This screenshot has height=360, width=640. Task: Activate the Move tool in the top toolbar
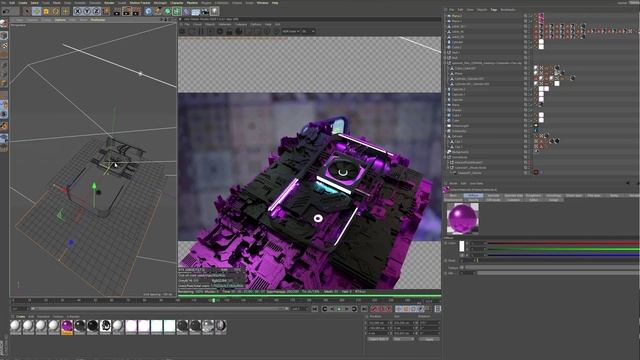pyautogui.click(x=36, y=11)
